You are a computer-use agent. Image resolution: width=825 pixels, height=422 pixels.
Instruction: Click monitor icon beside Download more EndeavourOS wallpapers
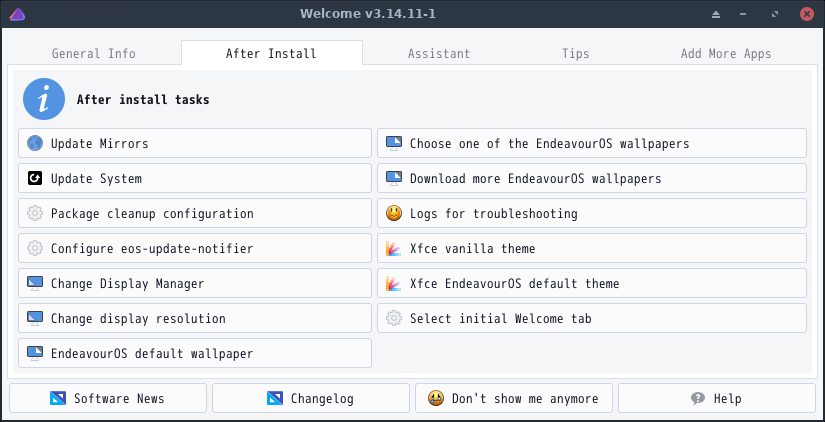[394, 178]
